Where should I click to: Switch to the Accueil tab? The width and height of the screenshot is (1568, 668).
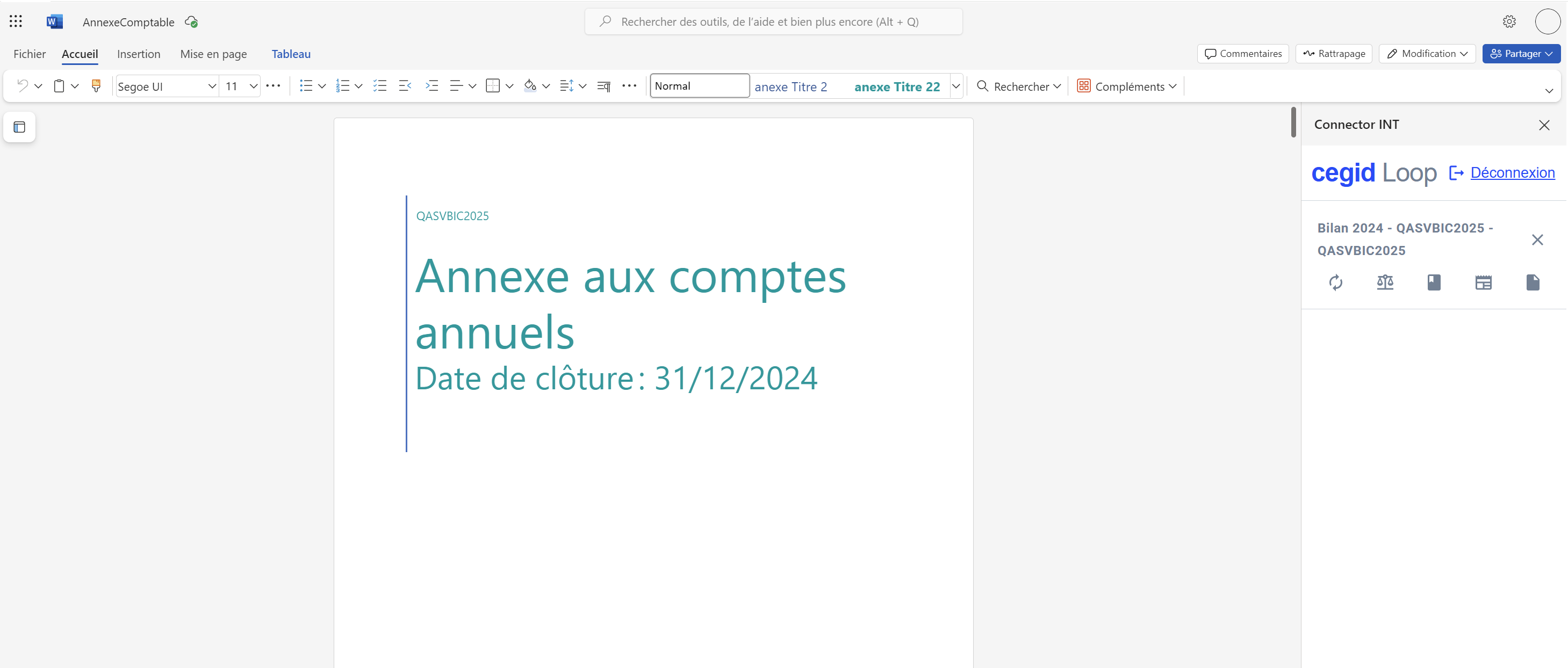[80, 54]
